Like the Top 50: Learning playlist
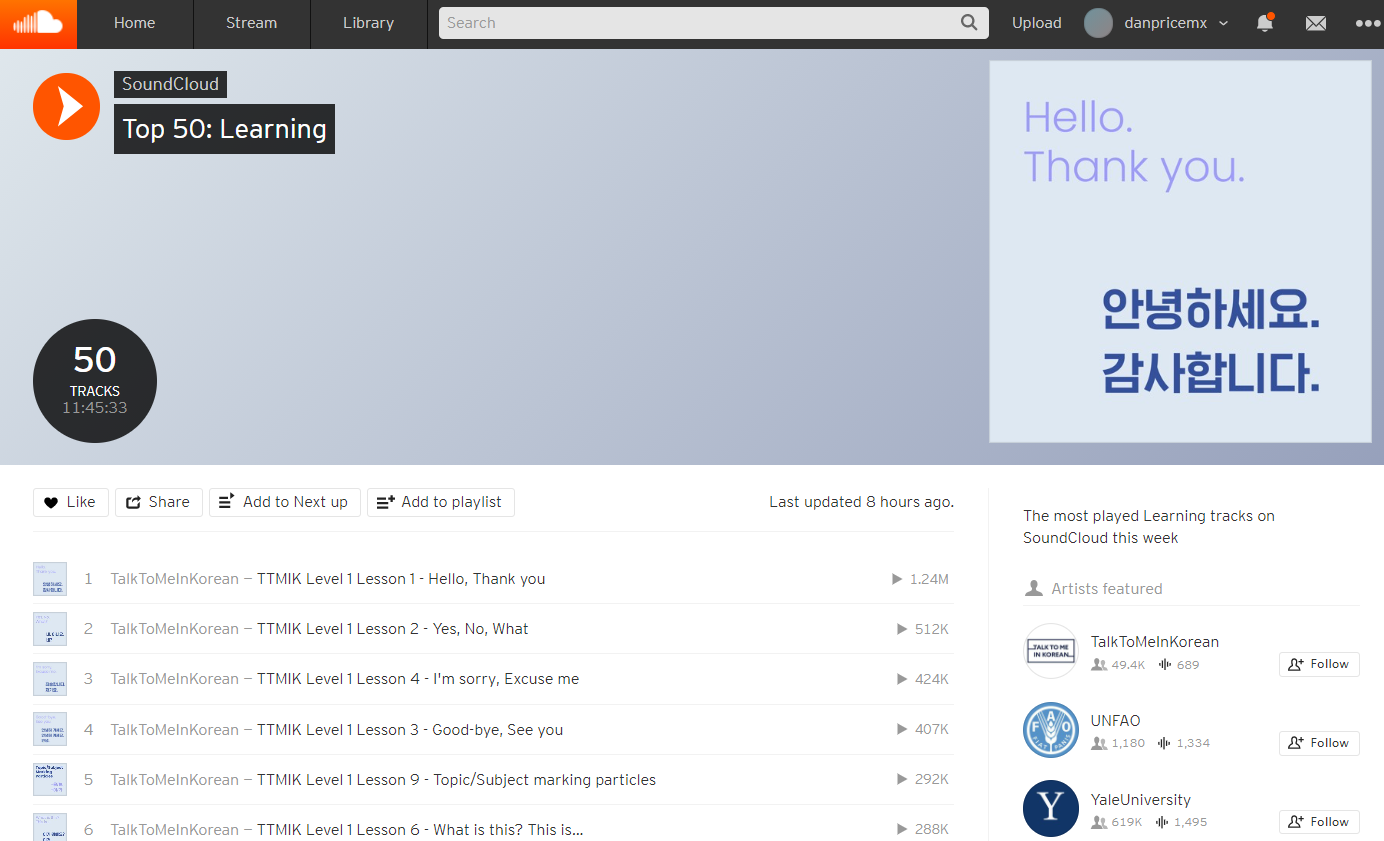The height and width of the screenshot is (841, 1384). [x=70, y=502]
